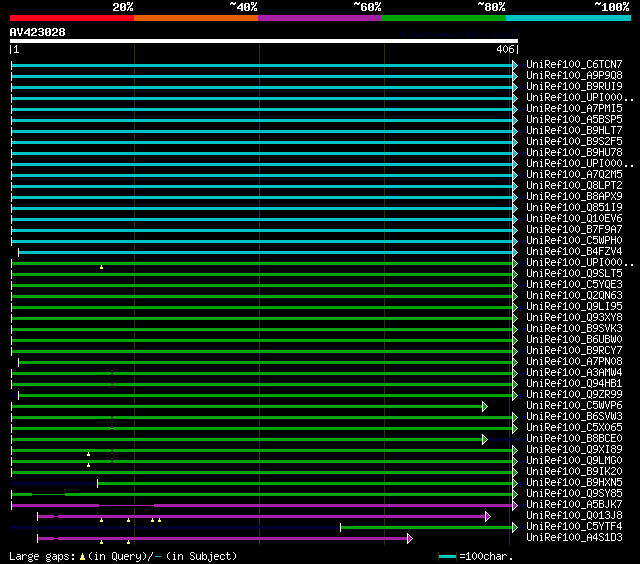640x564 pixels.
Task: Select the UniRef100_Q9SLT5 hit label
Action: (x=574, y=274)
